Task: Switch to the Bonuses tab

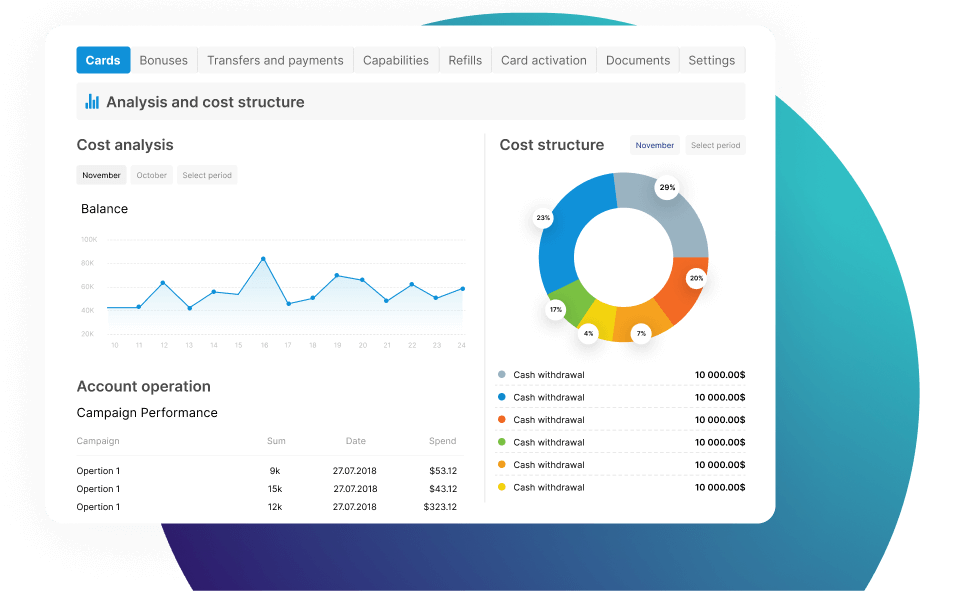Action: [x=163, y=60]
